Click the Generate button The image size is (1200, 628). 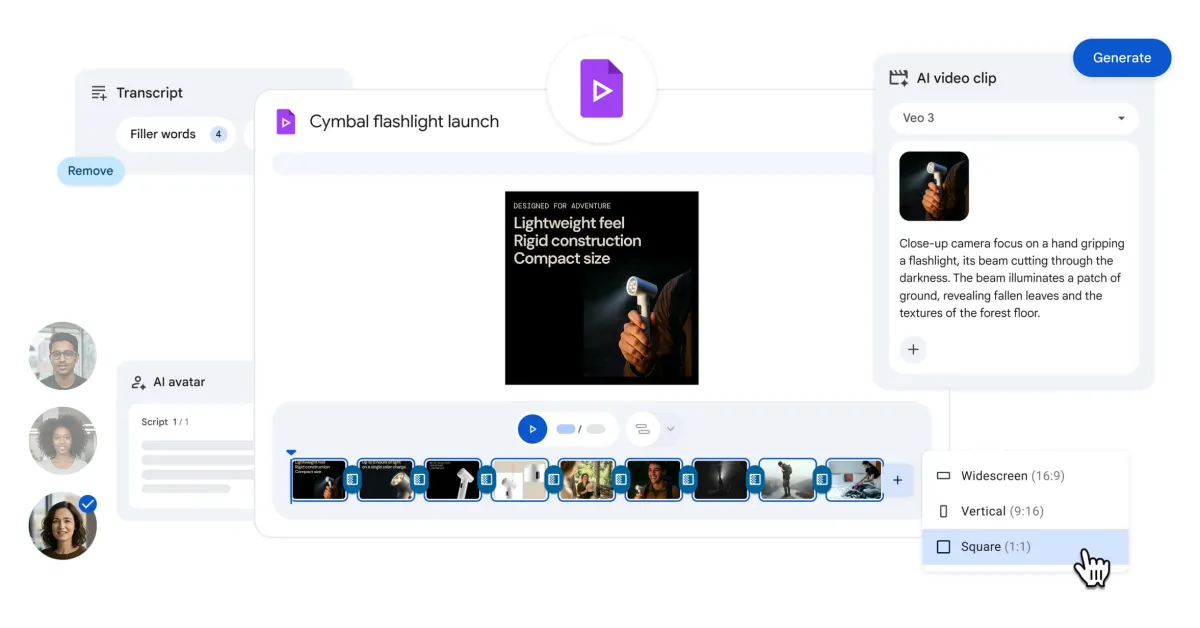click(x=1122, y=57)
